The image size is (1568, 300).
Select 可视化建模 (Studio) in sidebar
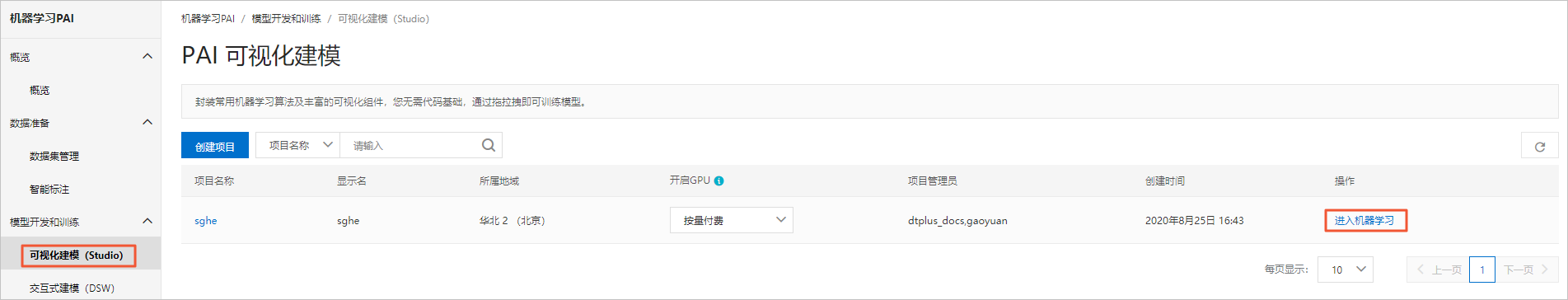[77, 255]
